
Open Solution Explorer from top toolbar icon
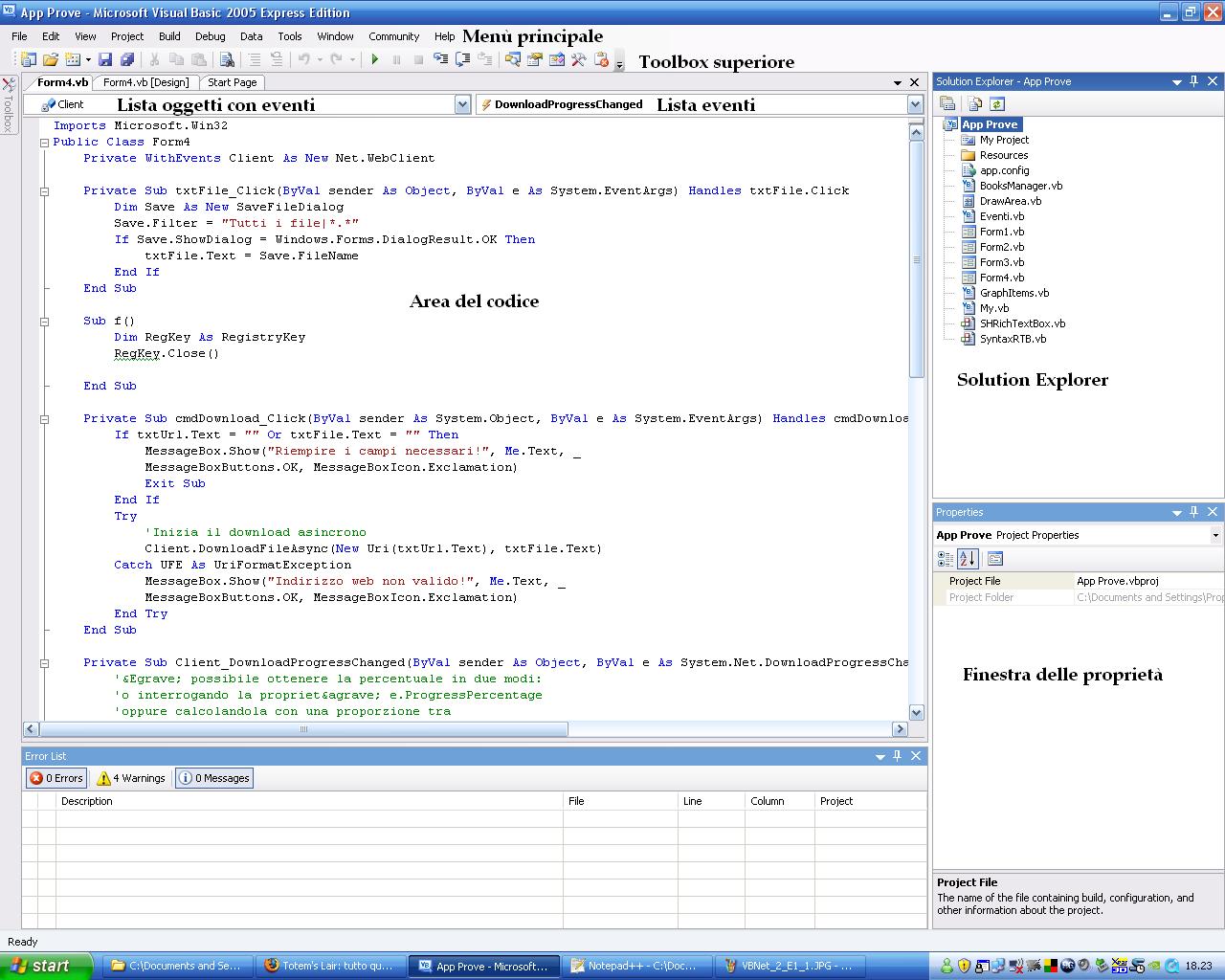click(513, 59)
